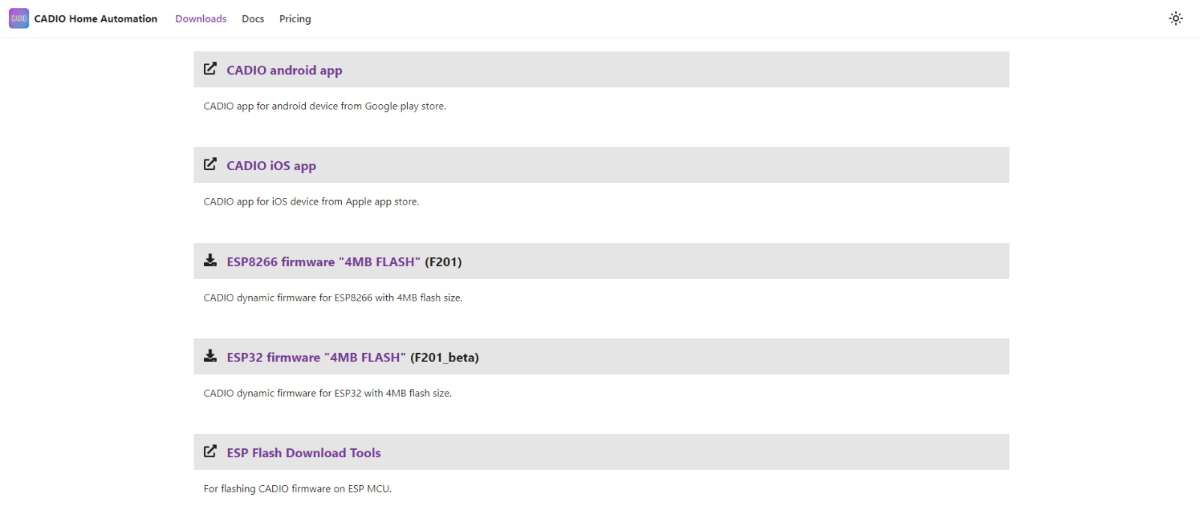Click the (F201_beta) version label
Viewport: 1200px width, 506px height.
point(444,357)
